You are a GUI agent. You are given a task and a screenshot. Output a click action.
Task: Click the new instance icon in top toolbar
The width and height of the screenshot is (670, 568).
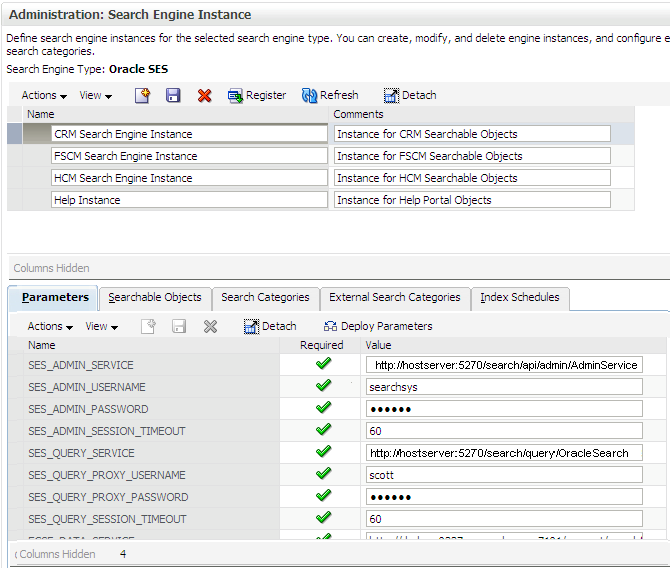pos(142,95)
